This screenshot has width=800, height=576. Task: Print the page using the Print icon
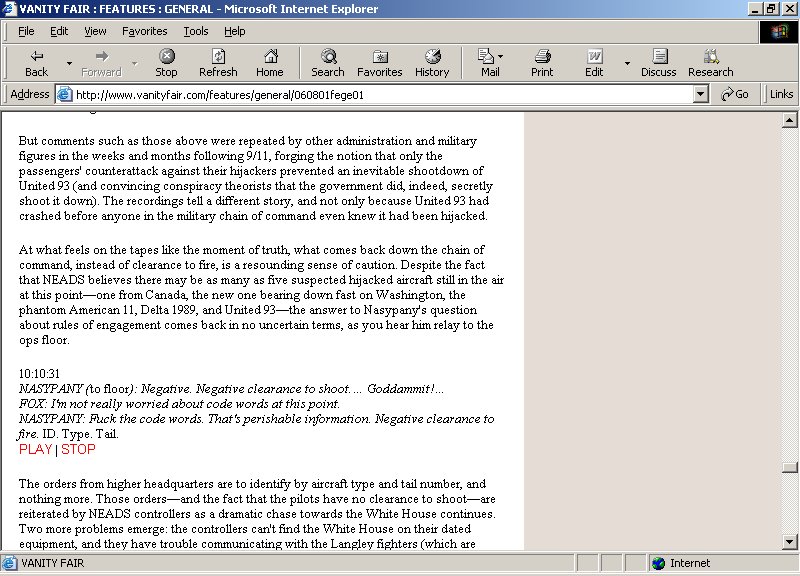(x=542, y=57)
